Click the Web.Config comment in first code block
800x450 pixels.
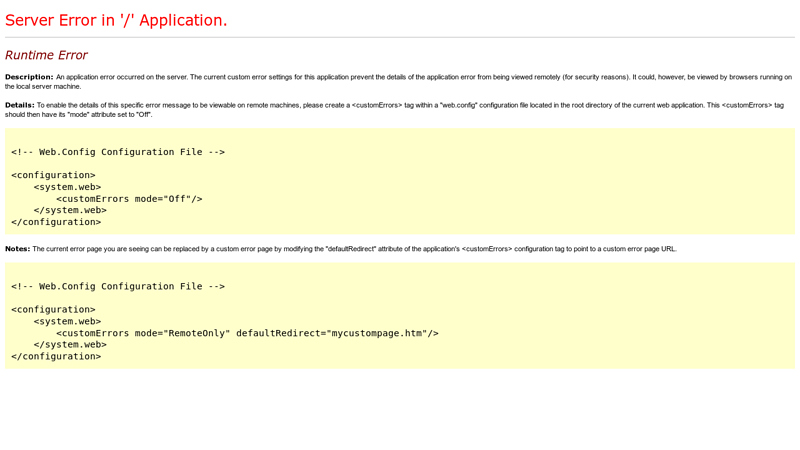click(118, 152)
